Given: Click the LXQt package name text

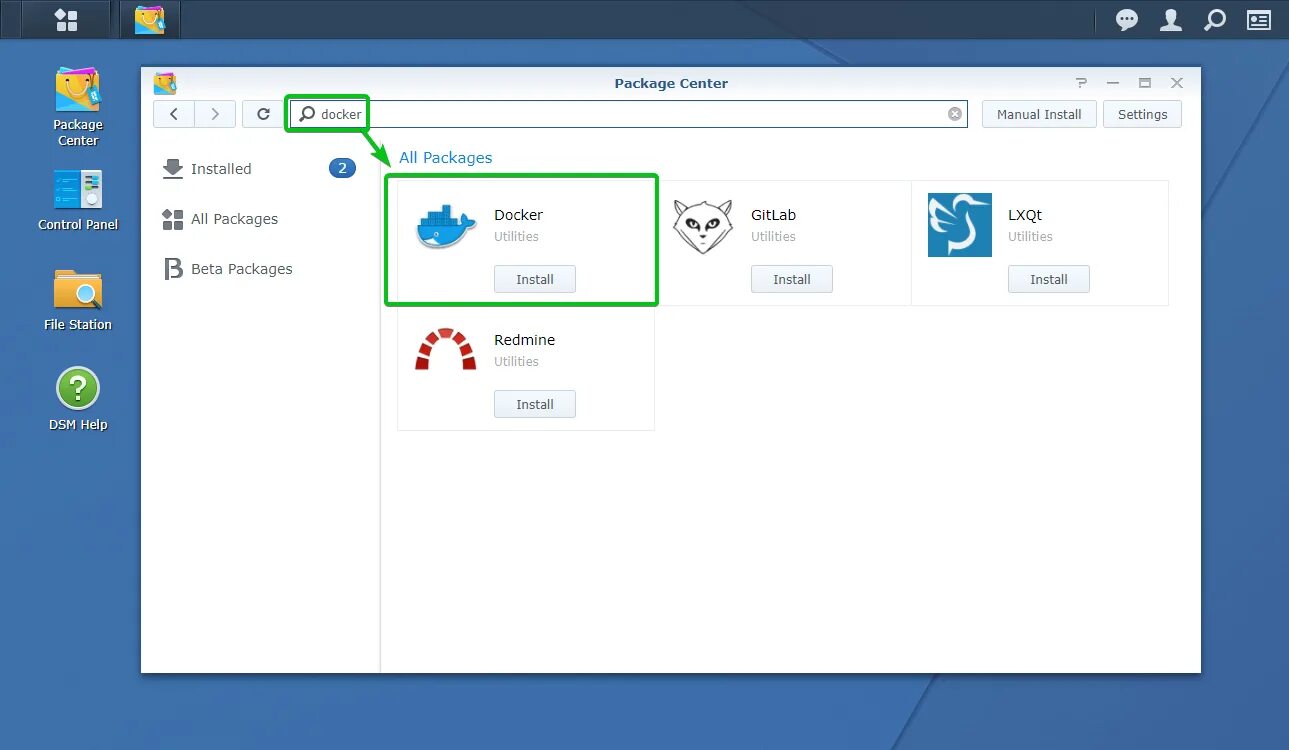Looking at the screenshot, I should 1025,215.
